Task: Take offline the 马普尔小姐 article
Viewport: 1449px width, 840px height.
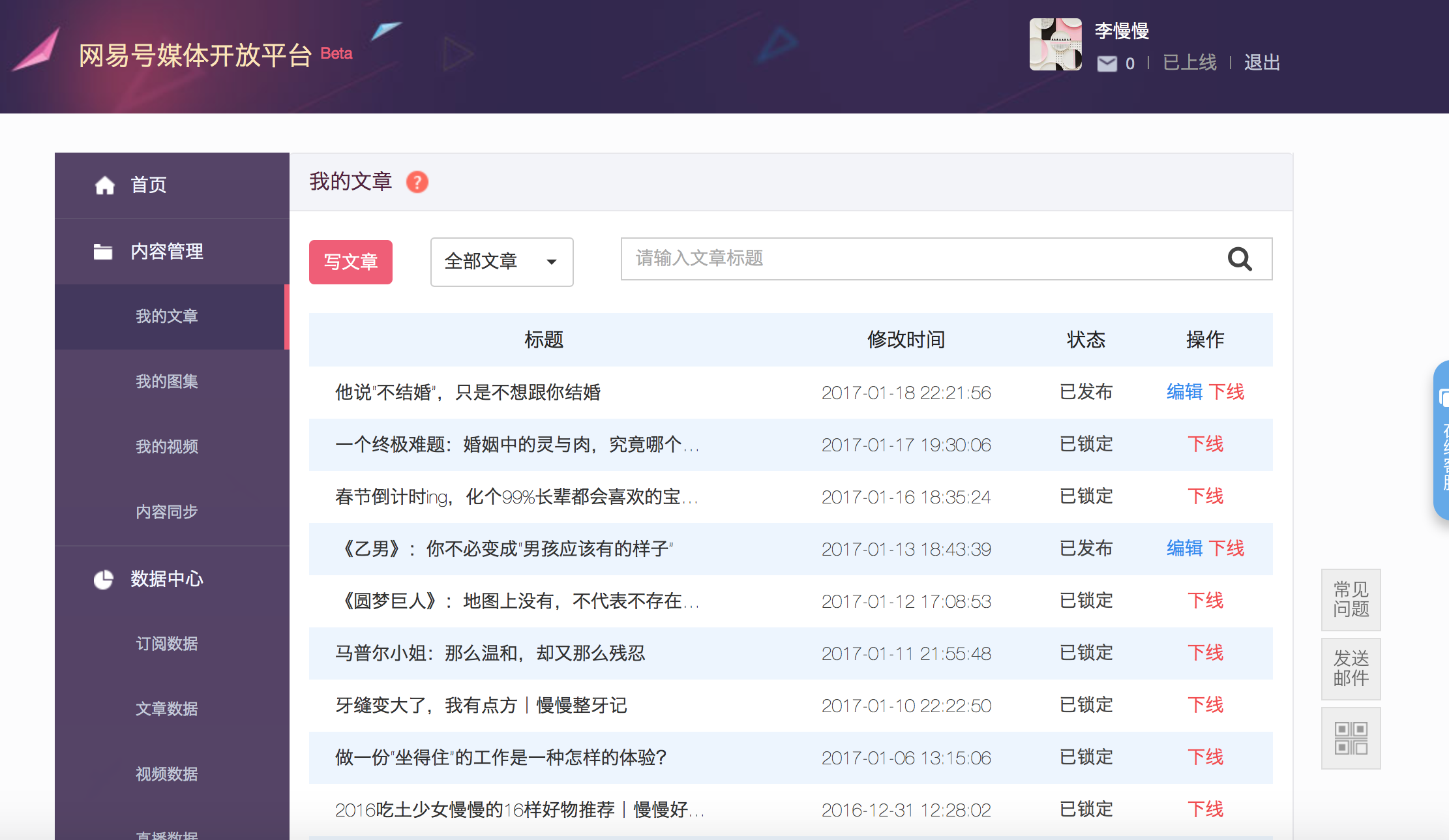Action: (1205, 653)
